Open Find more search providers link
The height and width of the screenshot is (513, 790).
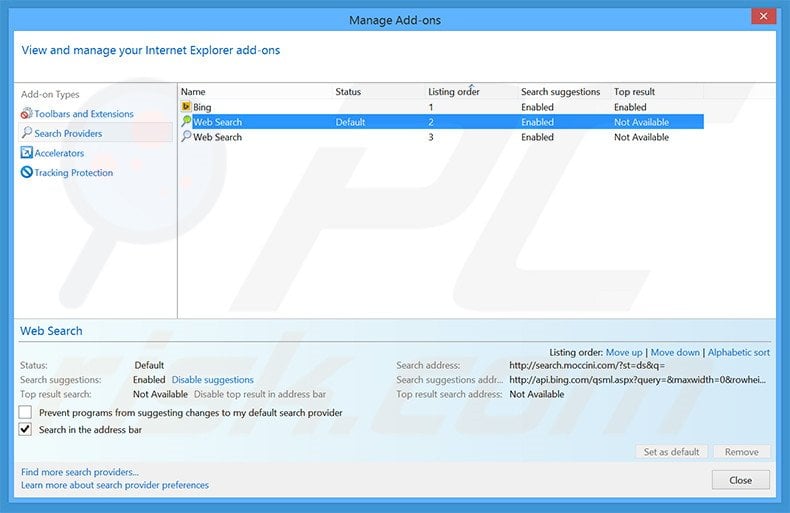click(80, 472)
